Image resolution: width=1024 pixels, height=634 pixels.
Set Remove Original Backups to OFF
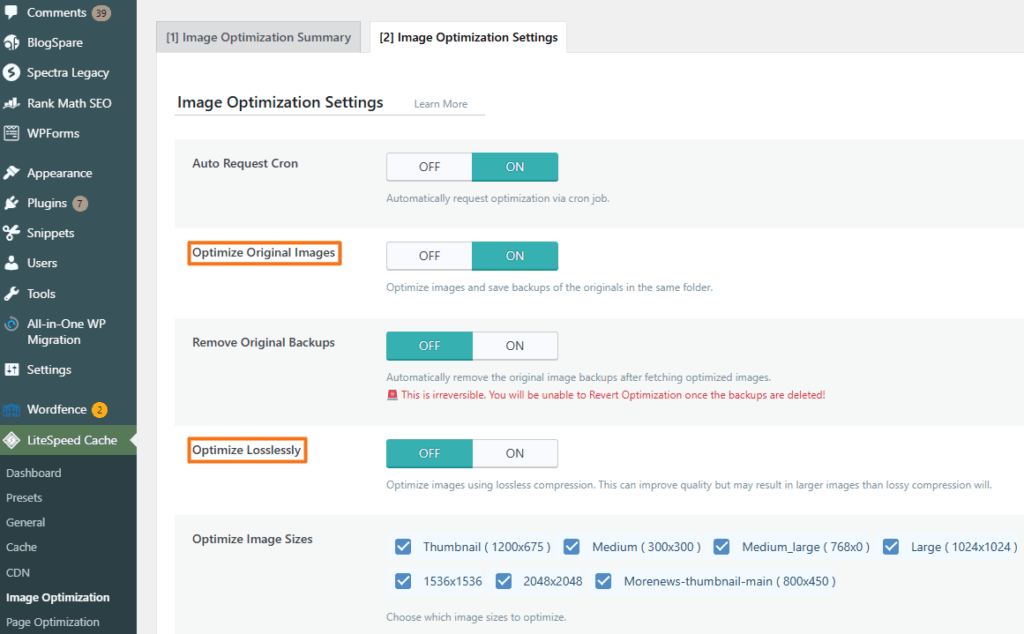click(x=429, y=346)
